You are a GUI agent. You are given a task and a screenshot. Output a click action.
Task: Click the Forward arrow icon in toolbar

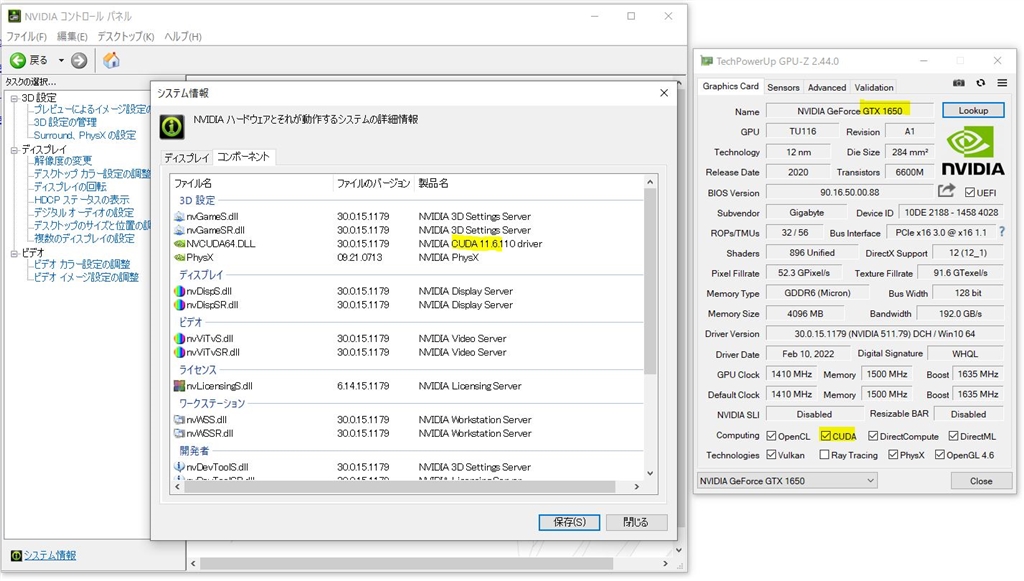pos(79,61)
